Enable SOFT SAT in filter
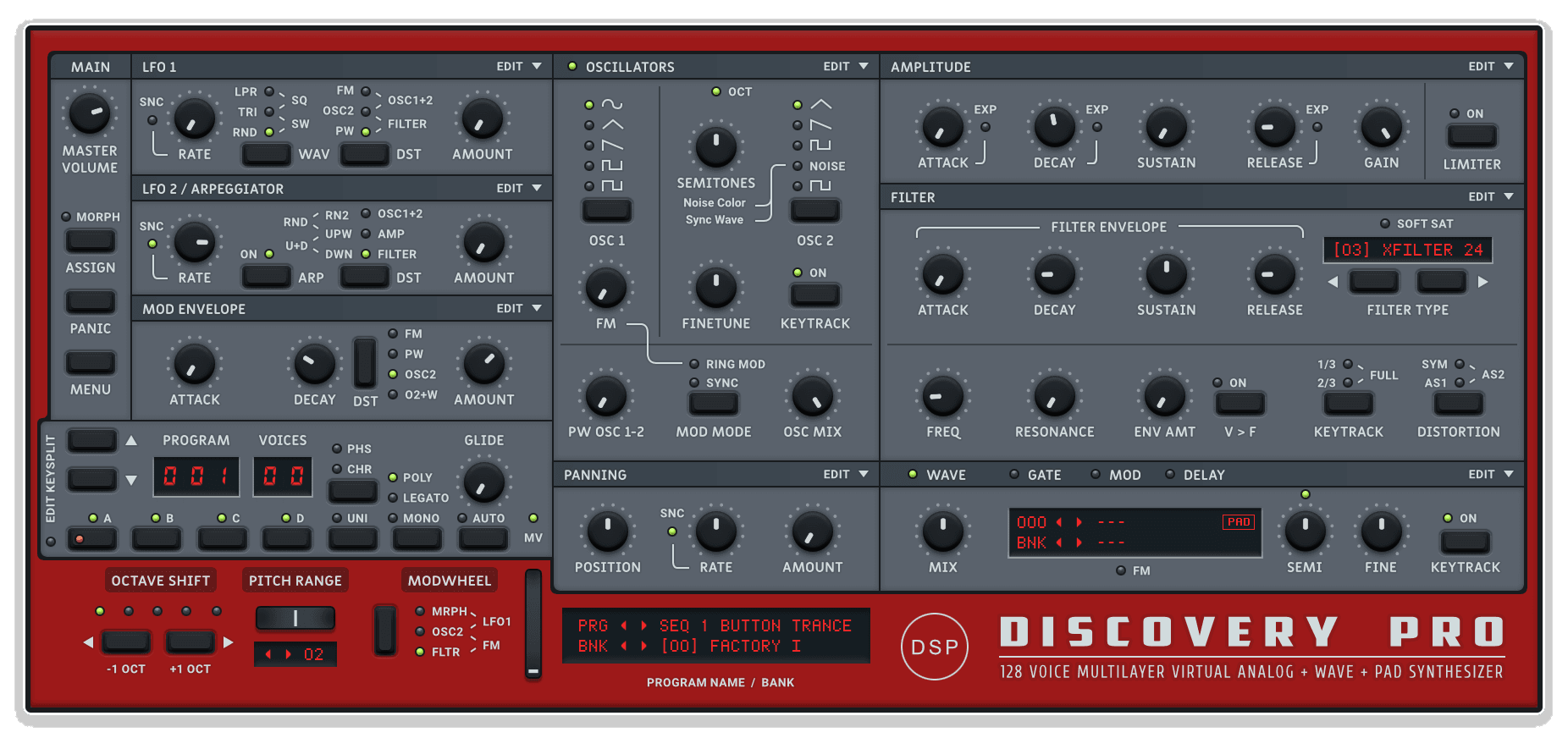 pyautogui.click(x=1385, y=223)
